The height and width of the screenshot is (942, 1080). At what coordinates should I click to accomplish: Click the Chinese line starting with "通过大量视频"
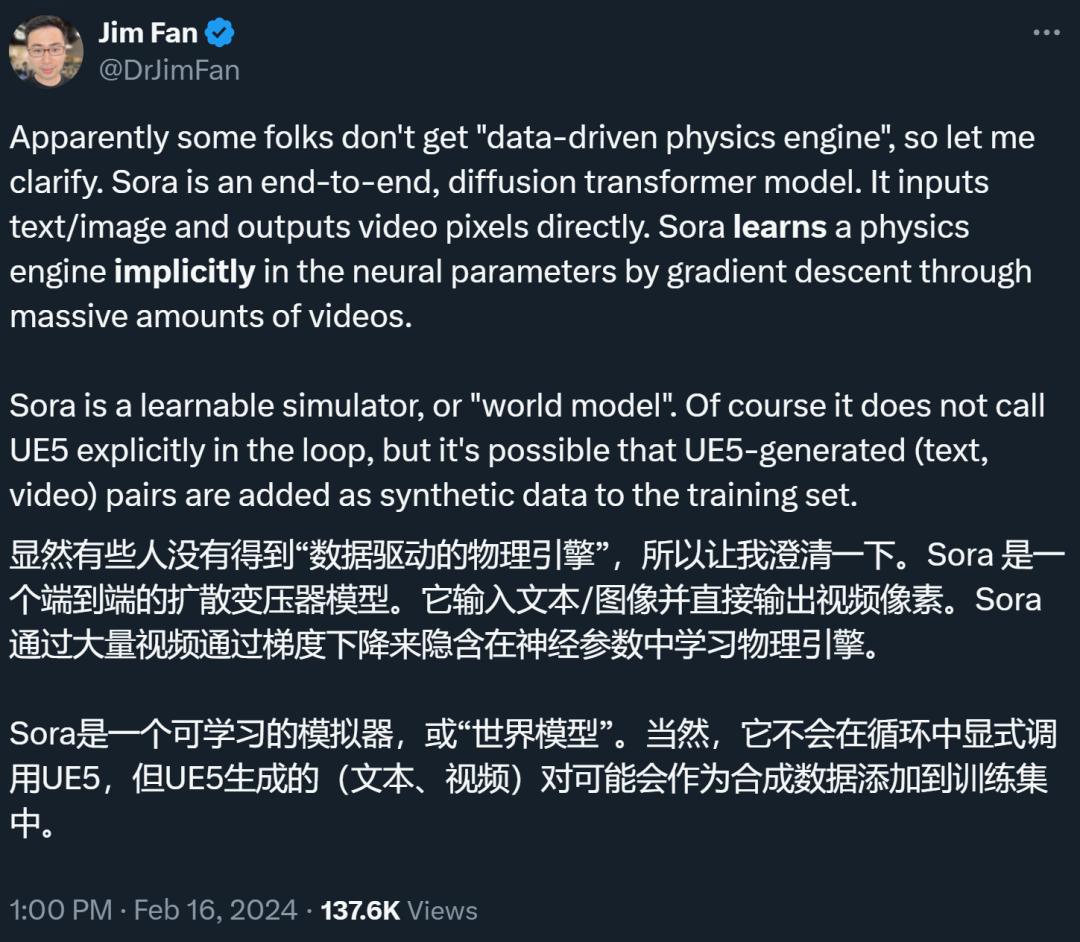click(x=446, y=645)
